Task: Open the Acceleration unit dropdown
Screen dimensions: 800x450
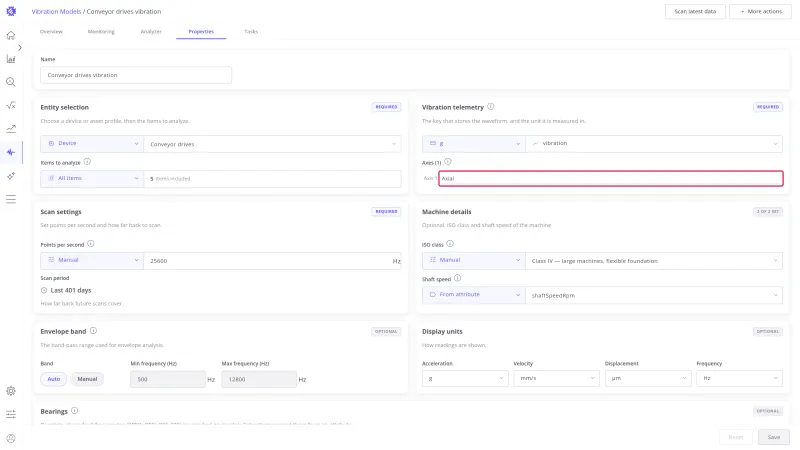Action: (x=465, y=379)
